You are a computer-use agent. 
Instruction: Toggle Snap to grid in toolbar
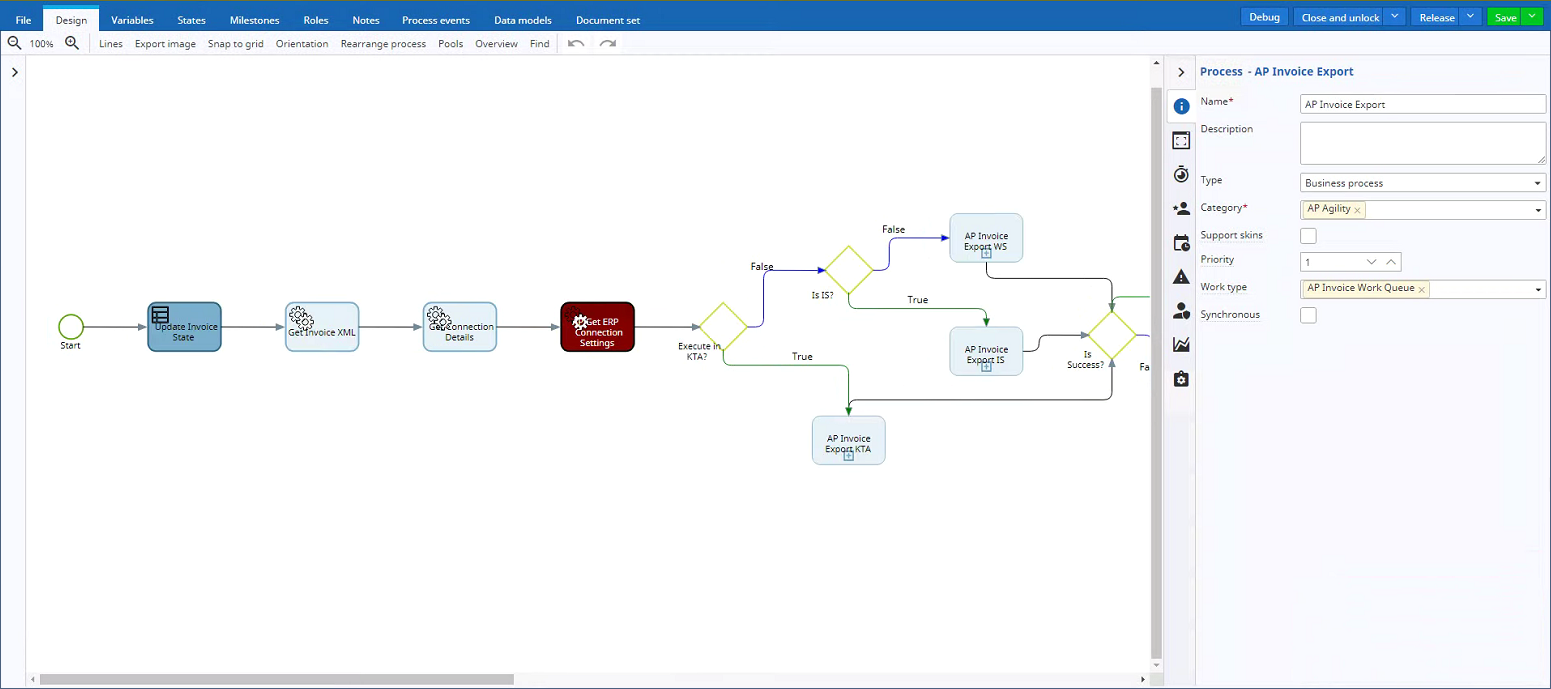coord(235,44)
